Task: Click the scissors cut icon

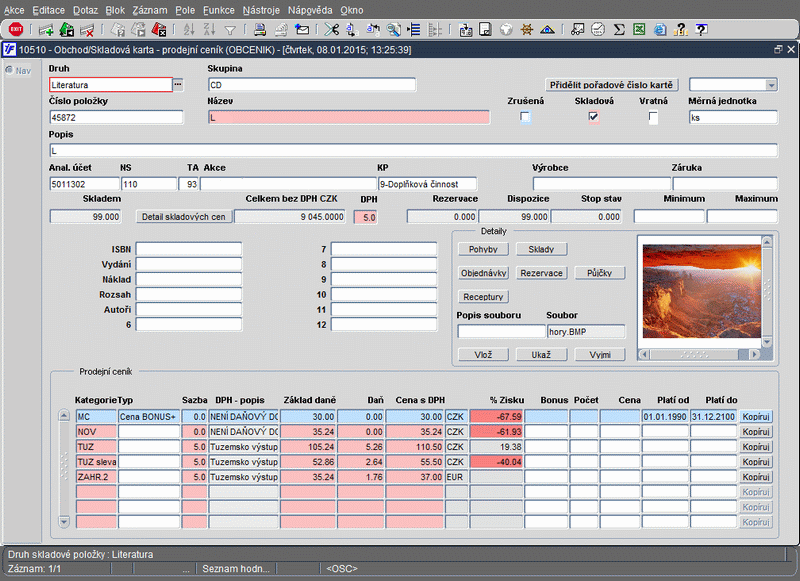Action: 332,30
